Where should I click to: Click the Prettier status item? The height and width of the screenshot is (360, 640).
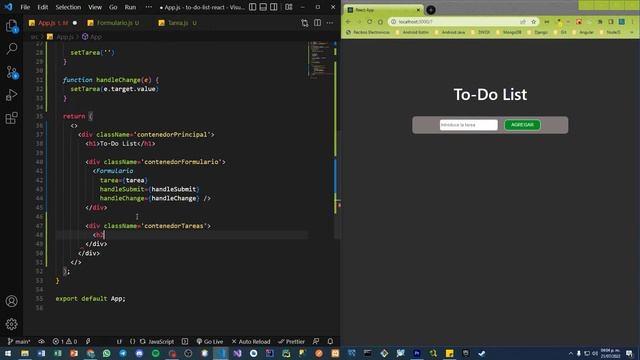(291, 341)
